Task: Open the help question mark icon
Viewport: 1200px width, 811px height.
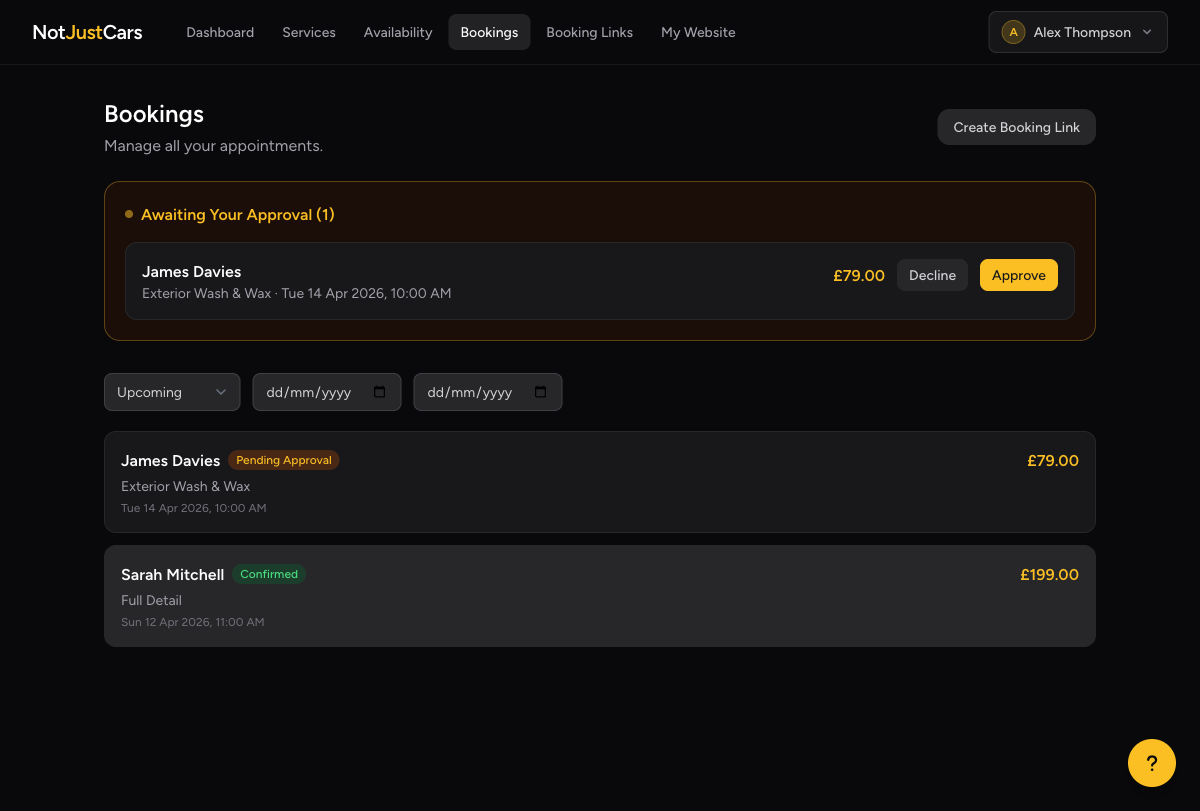Action: click(x=1151, y=762)
